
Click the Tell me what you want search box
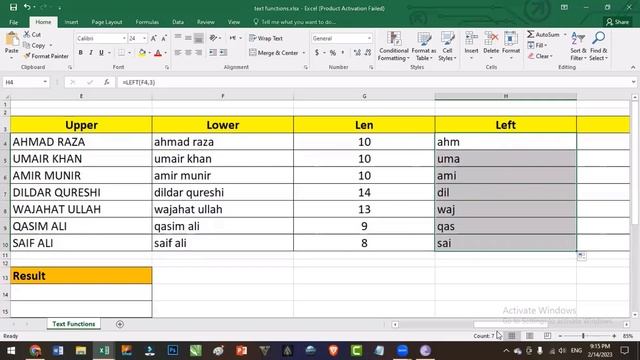tap(295, 22)
